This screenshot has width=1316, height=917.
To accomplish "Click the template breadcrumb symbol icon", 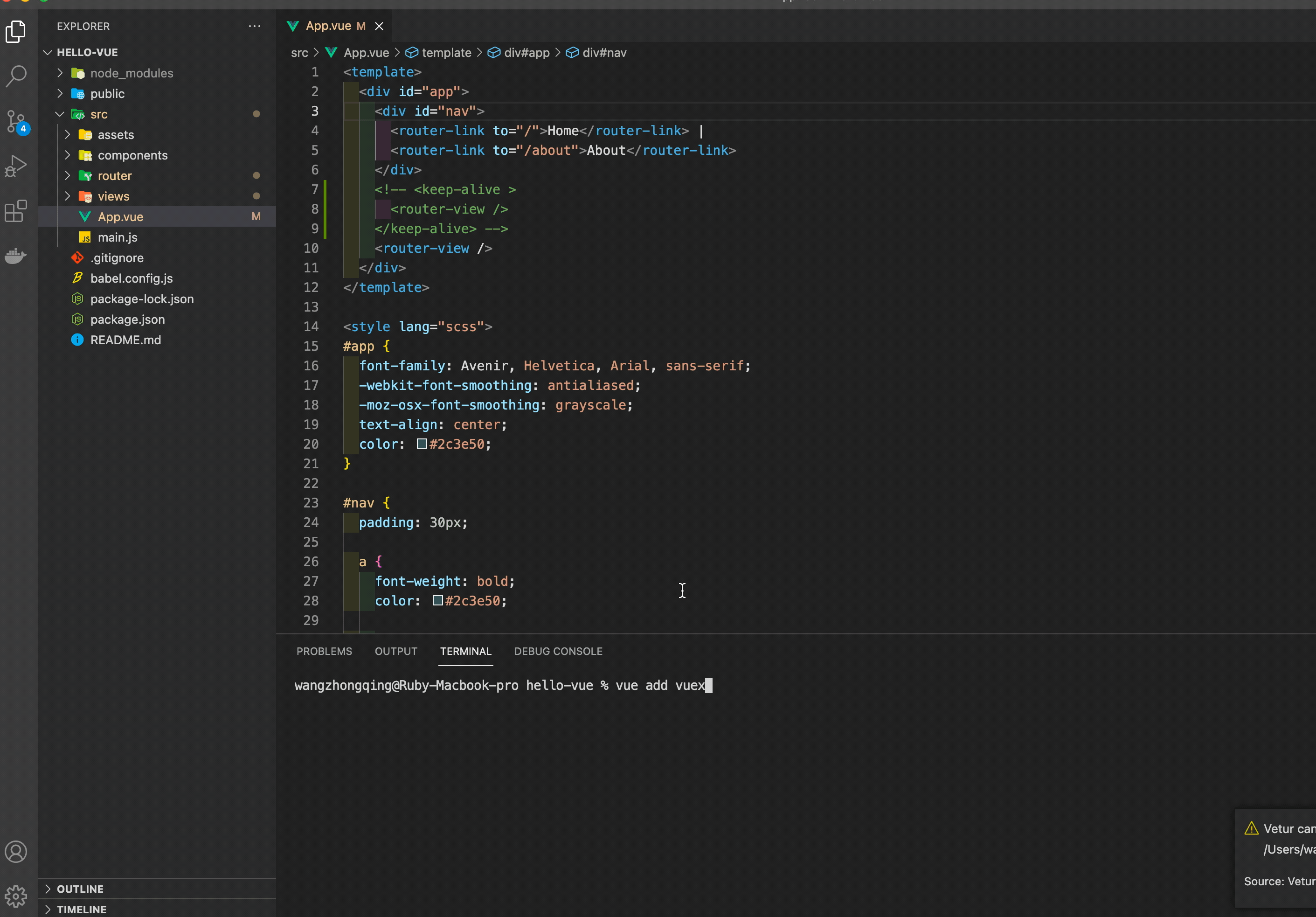I will point(411,53).
